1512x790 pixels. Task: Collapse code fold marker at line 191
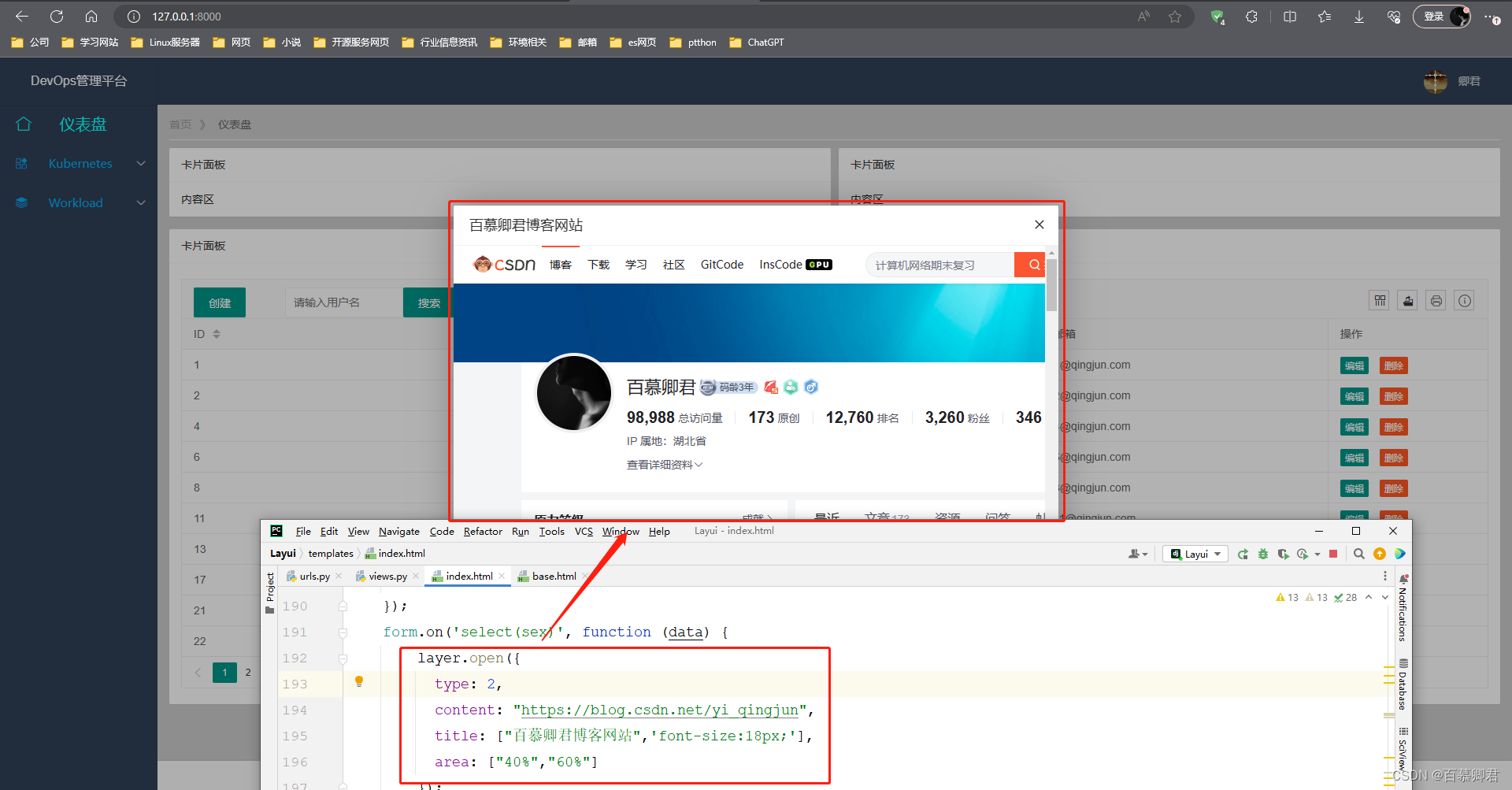(x=343, y=632)
